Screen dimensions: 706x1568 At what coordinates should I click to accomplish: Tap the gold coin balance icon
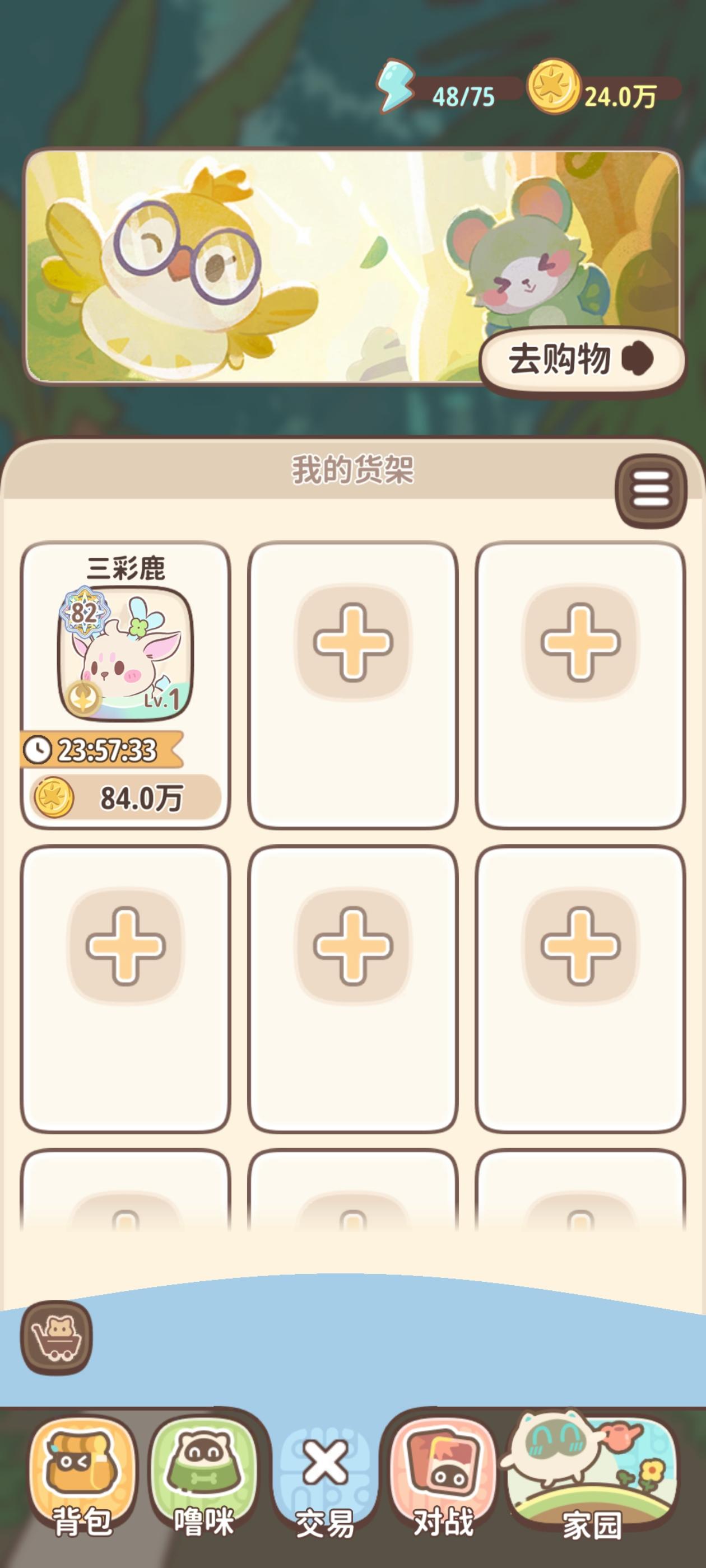coord(552,86)
